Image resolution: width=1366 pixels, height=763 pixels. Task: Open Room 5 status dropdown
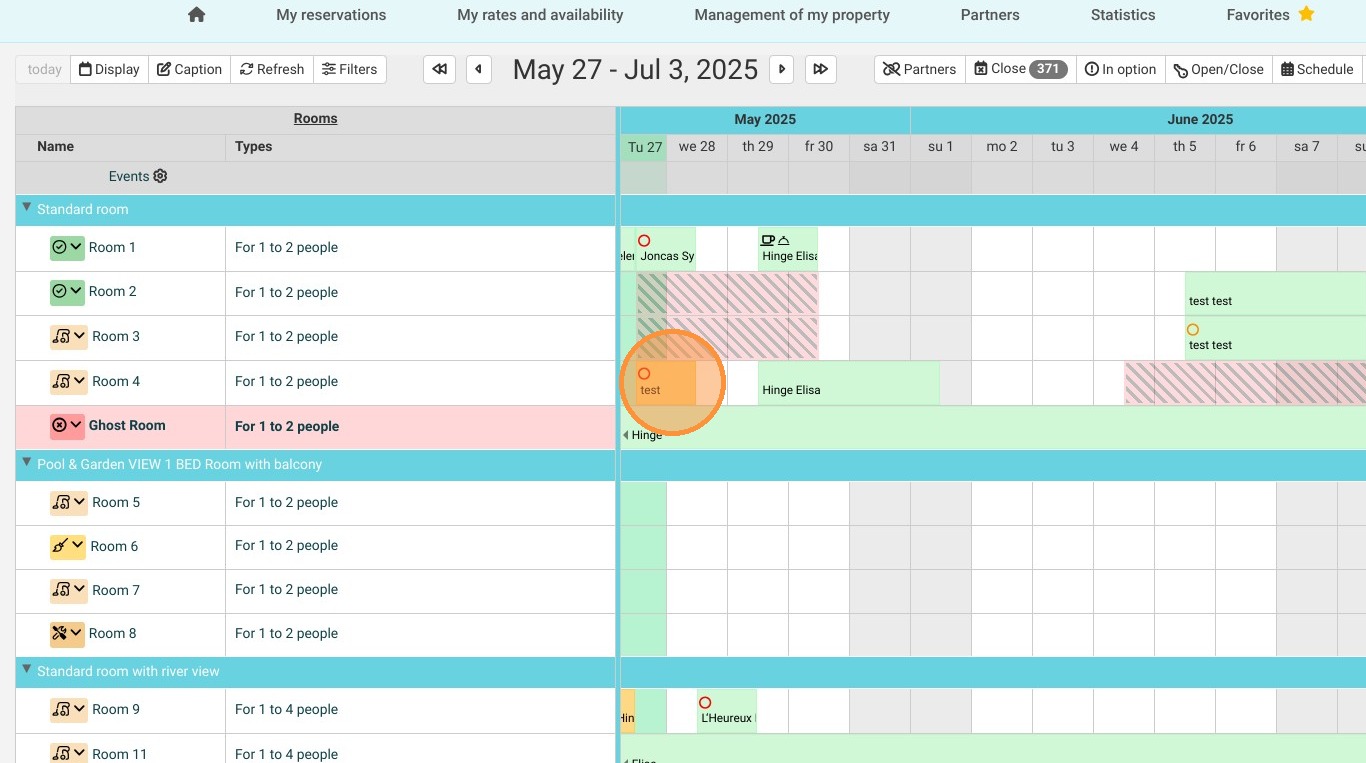[x=68, y=503]
